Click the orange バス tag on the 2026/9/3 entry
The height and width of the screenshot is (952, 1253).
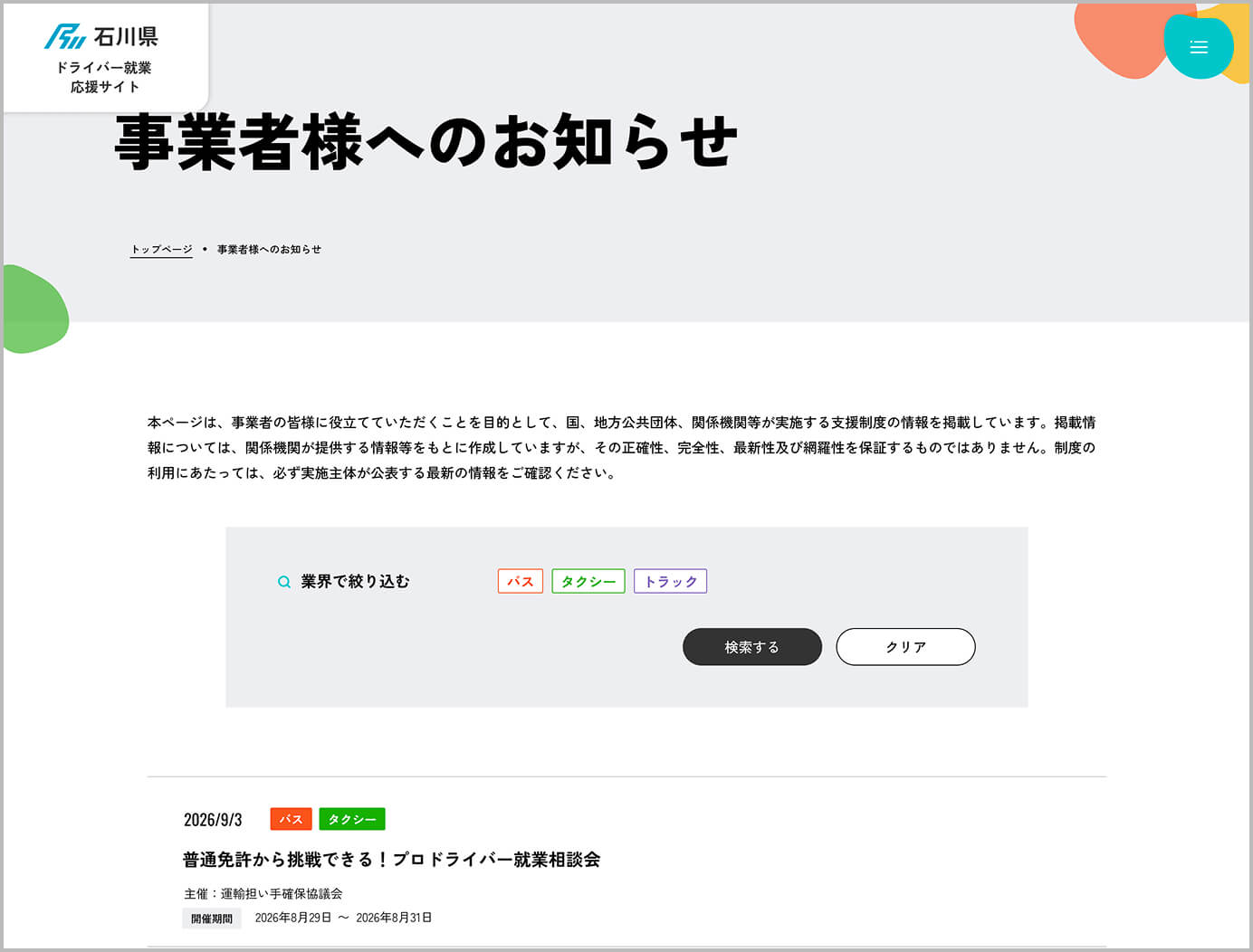point(292,819)
